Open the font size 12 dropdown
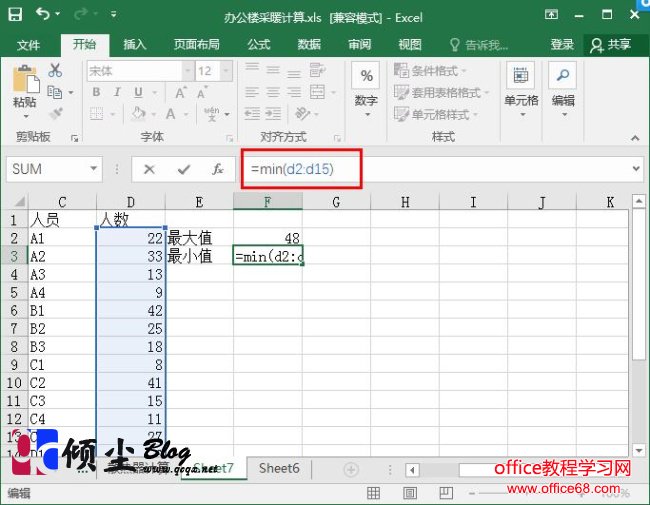The width and height of the screenshot is (650, 505). tap(226, 71)
